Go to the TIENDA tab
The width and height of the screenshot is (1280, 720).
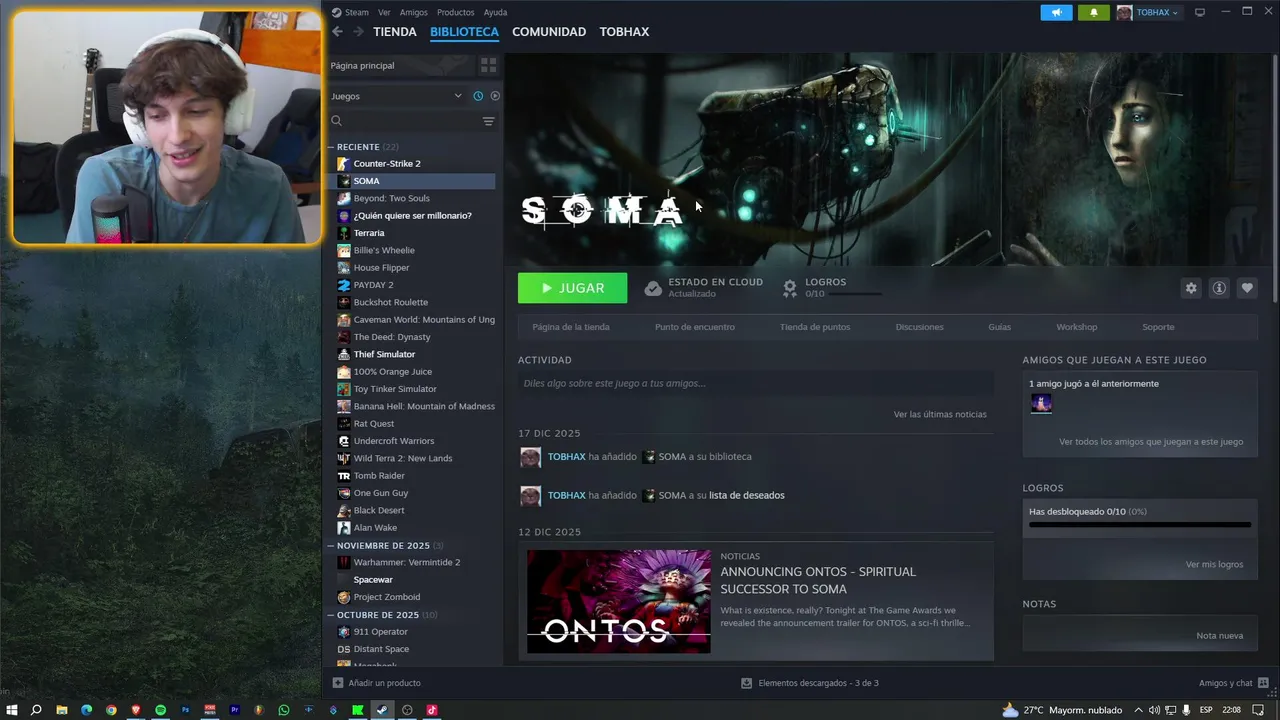[395, 32]
